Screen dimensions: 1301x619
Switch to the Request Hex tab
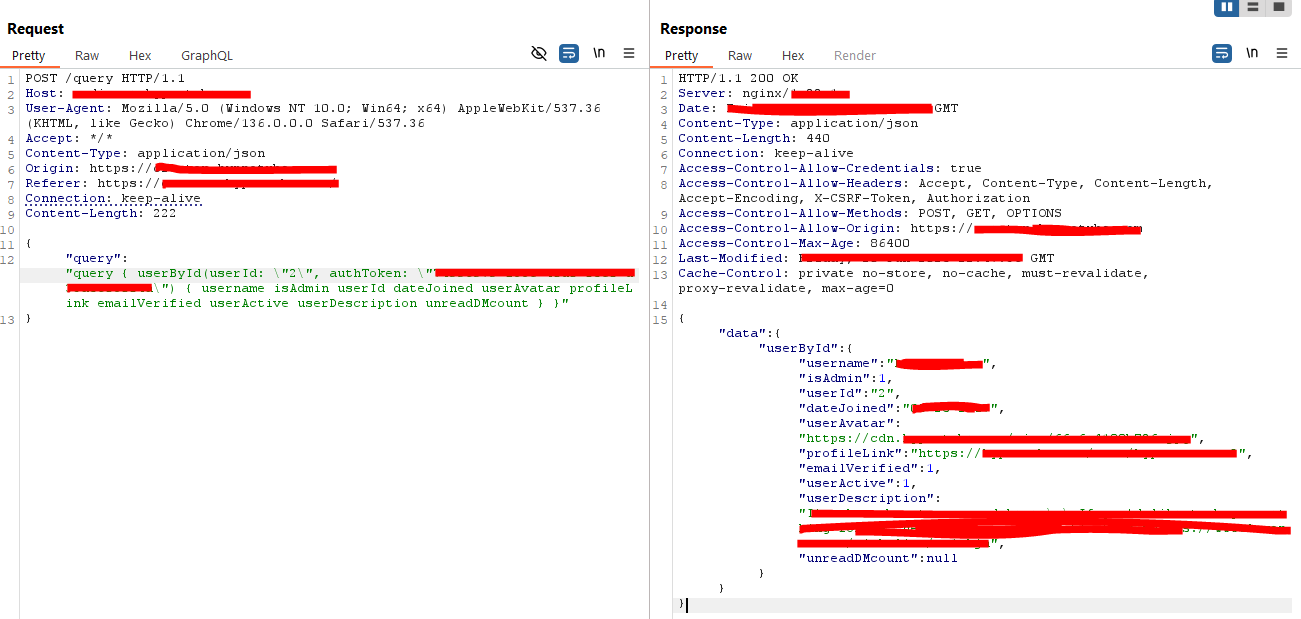coord(140,56)
